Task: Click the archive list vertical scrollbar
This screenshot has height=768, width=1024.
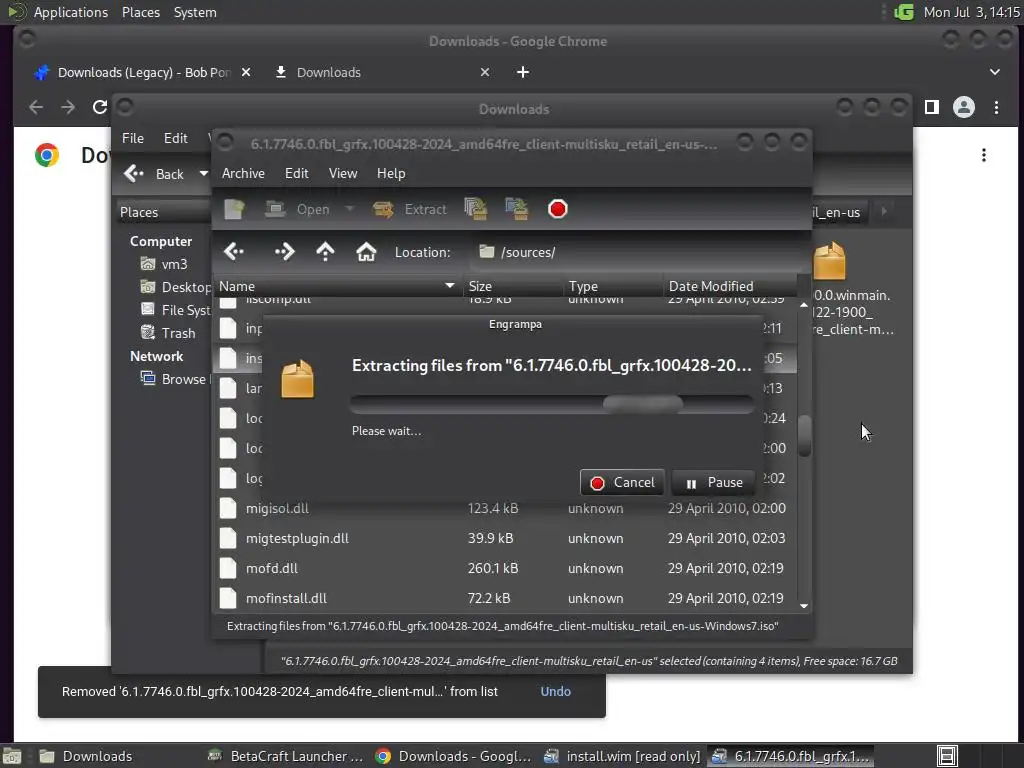Action: (804, 436)
